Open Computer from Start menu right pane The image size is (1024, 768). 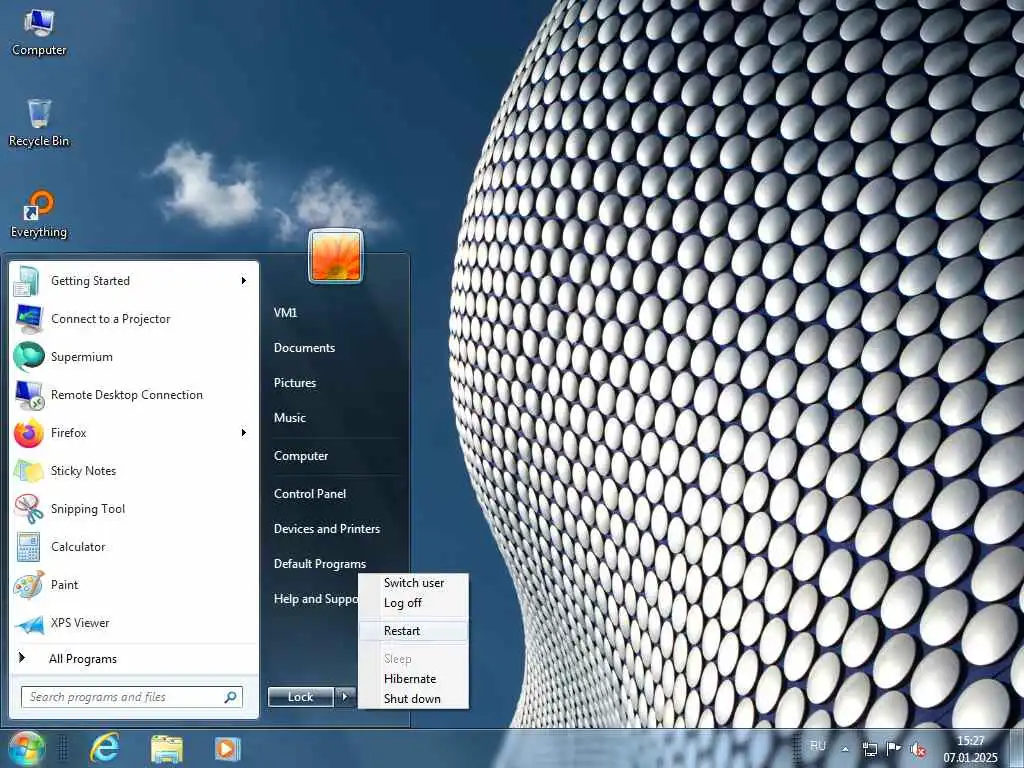pyautogui.click(x=300, y=456)
